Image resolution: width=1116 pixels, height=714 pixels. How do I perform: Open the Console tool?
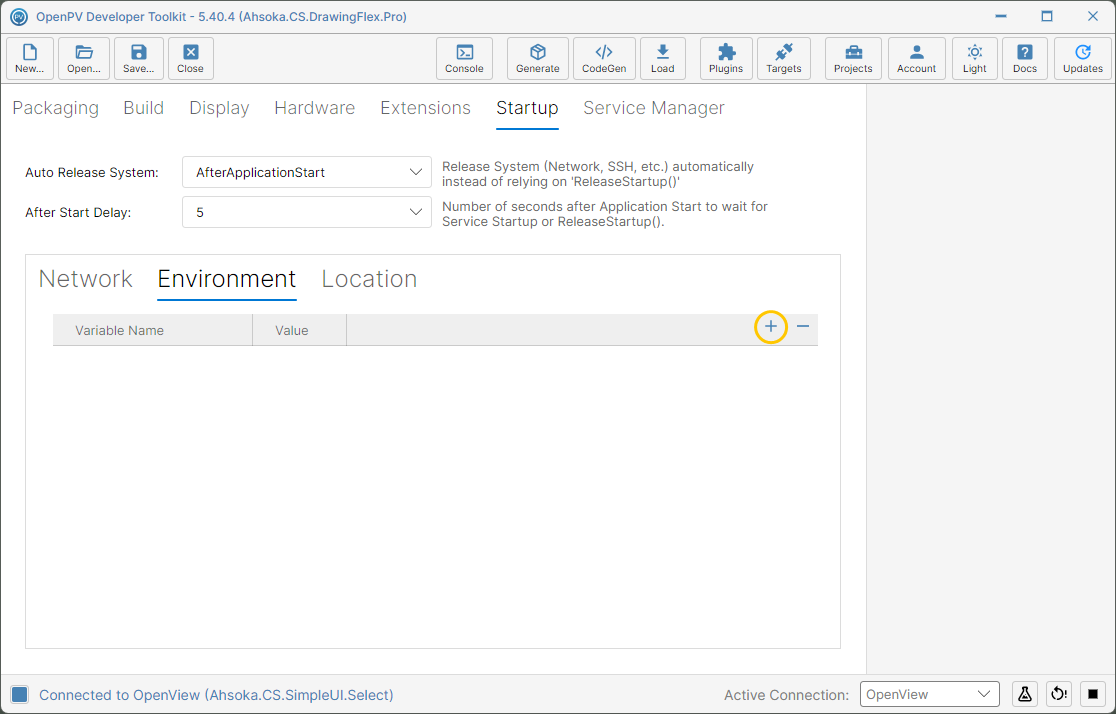[464, 58]
